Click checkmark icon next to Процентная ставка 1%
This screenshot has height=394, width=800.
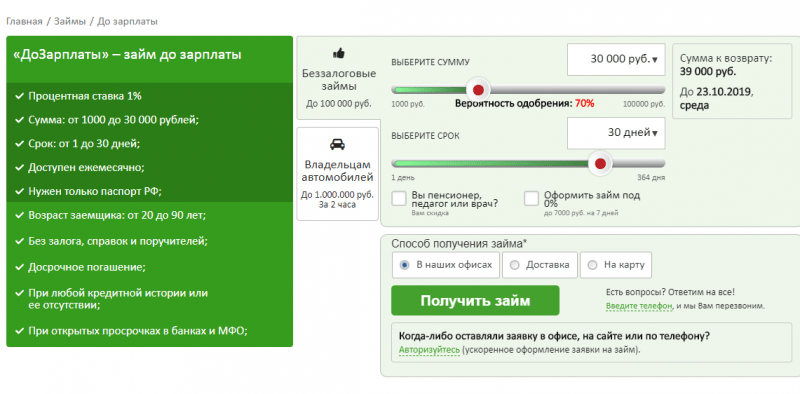20,96
